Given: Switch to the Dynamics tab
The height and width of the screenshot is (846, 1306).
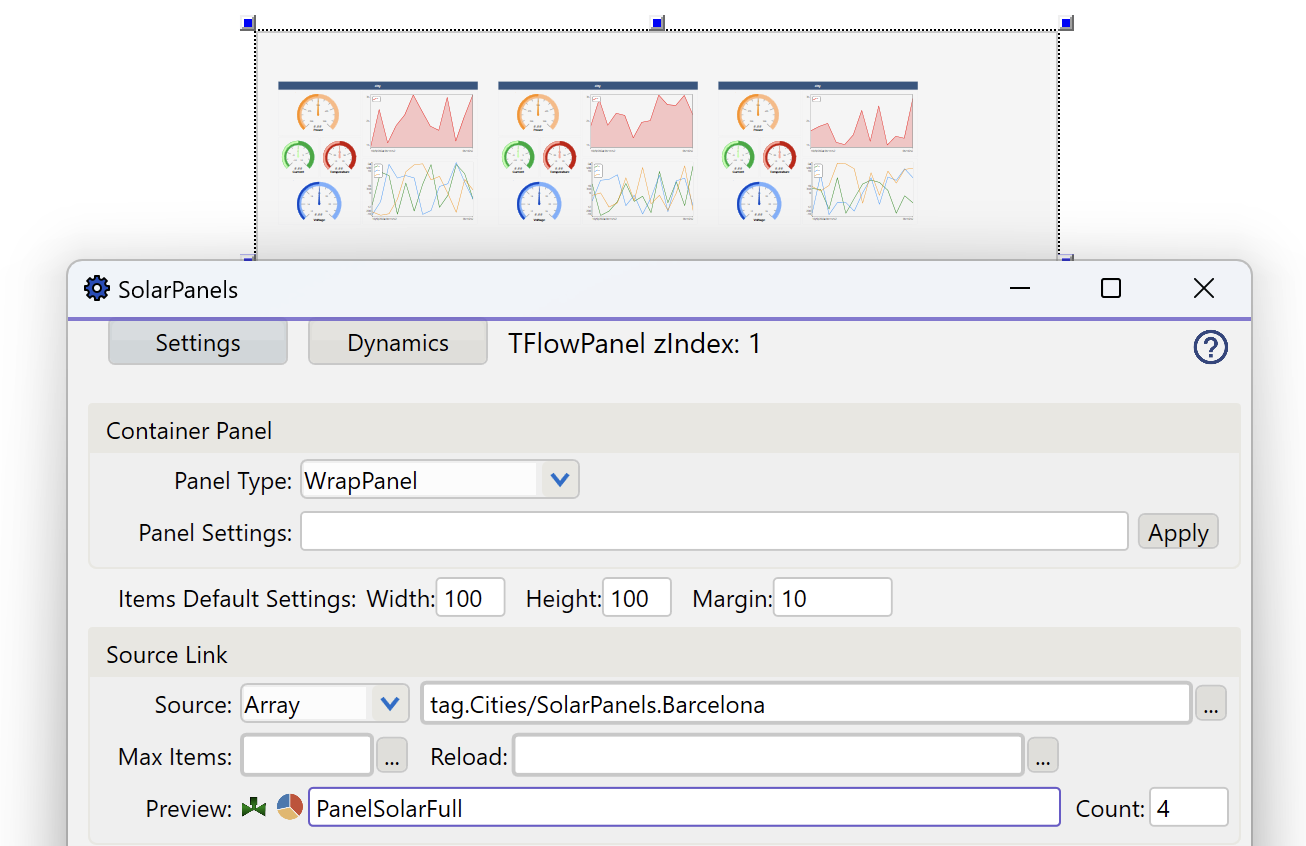Looking at the screenshot, I should pyautogui.click(x=397, y=343).
